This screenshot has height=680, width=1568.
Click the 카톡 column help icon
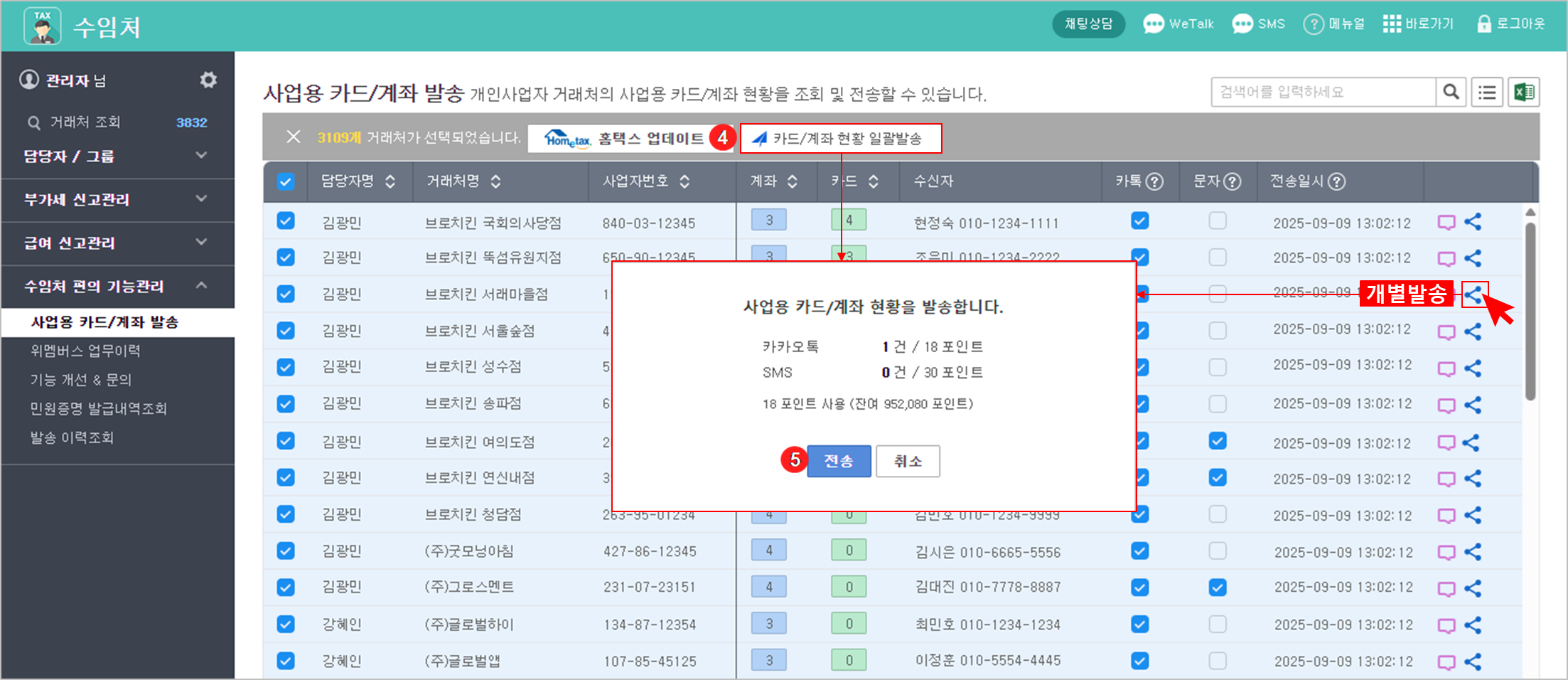1155,181
